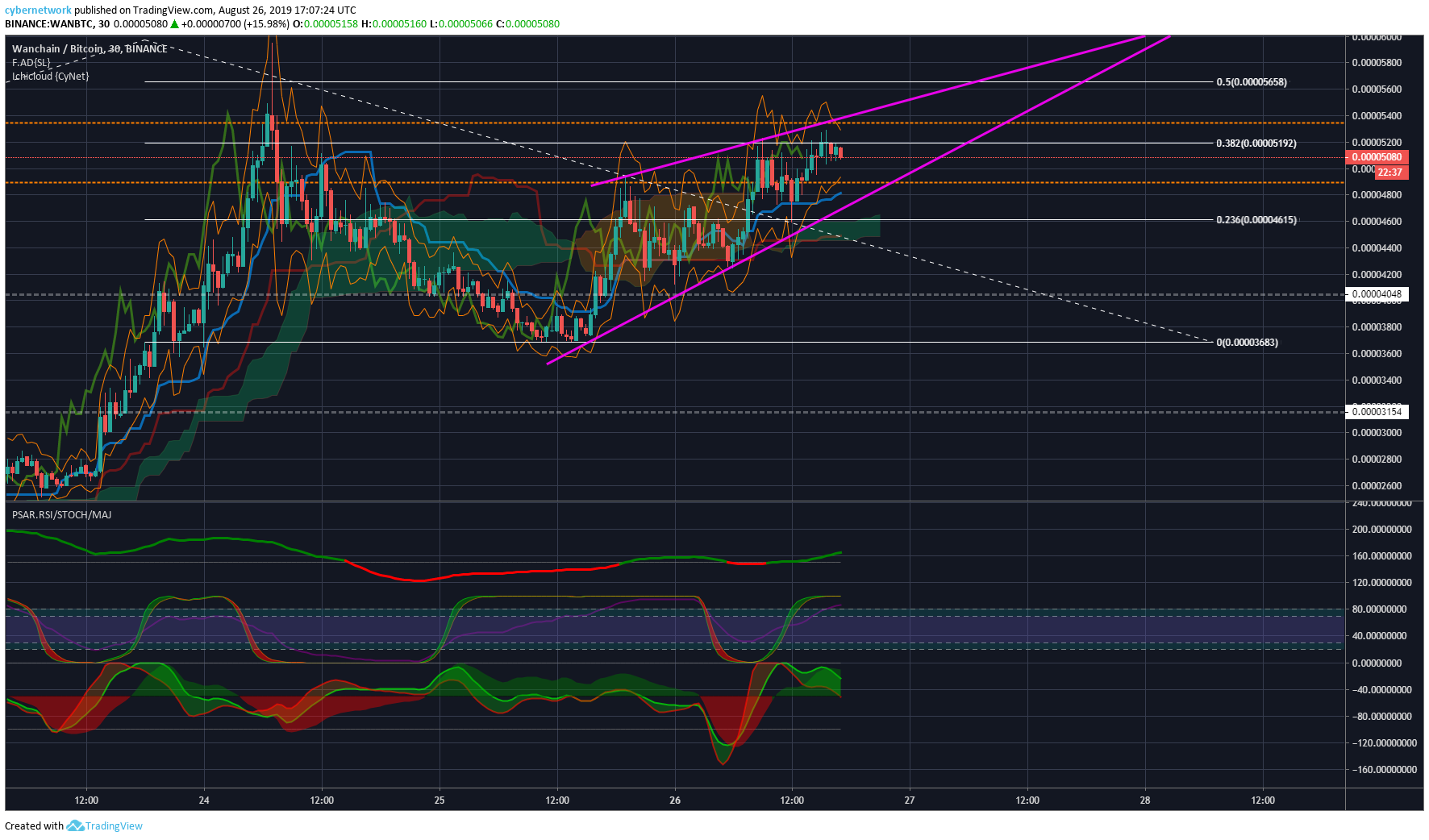Click the C:0.00005080 close value
The image size is (1429, 840).
[x=527, y=24]
